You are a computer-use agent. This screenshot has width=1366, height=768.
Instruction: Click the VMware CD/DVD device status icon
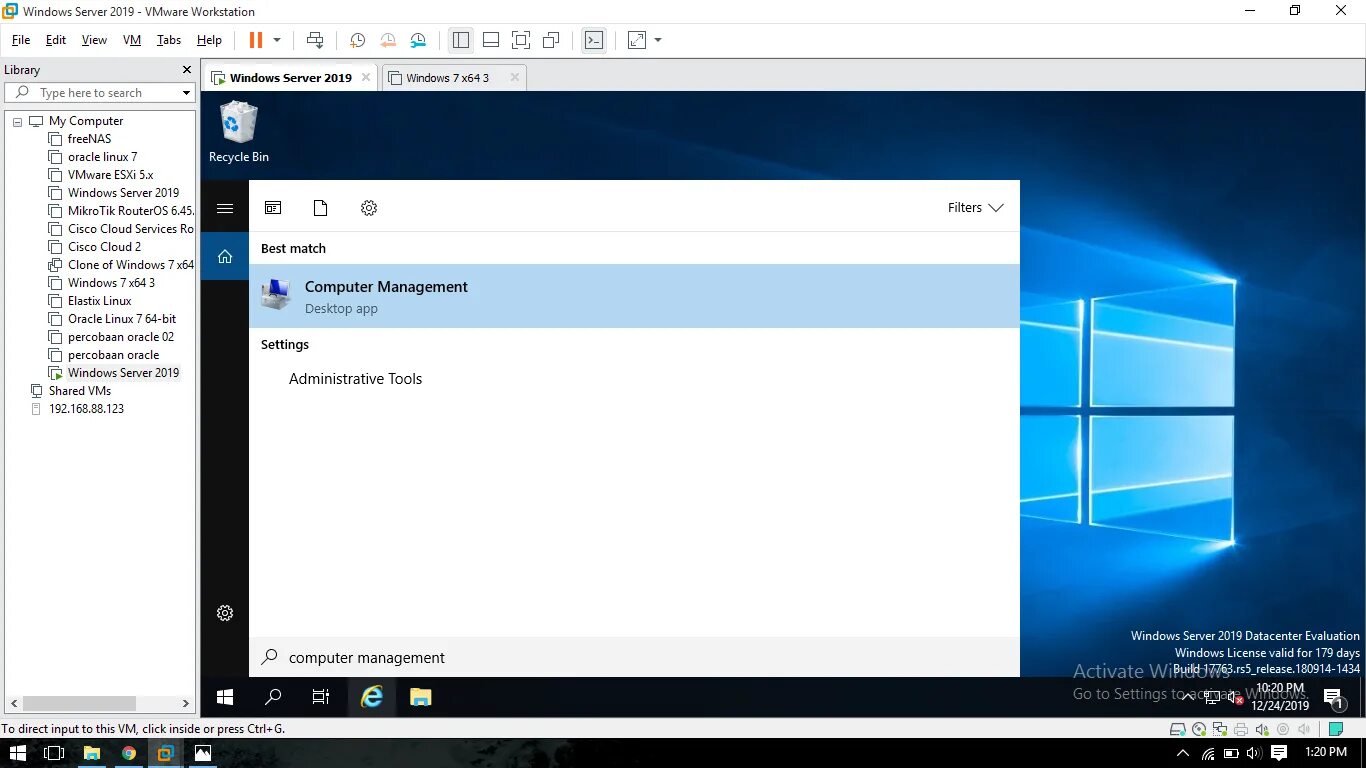[x=1199, y=729]
